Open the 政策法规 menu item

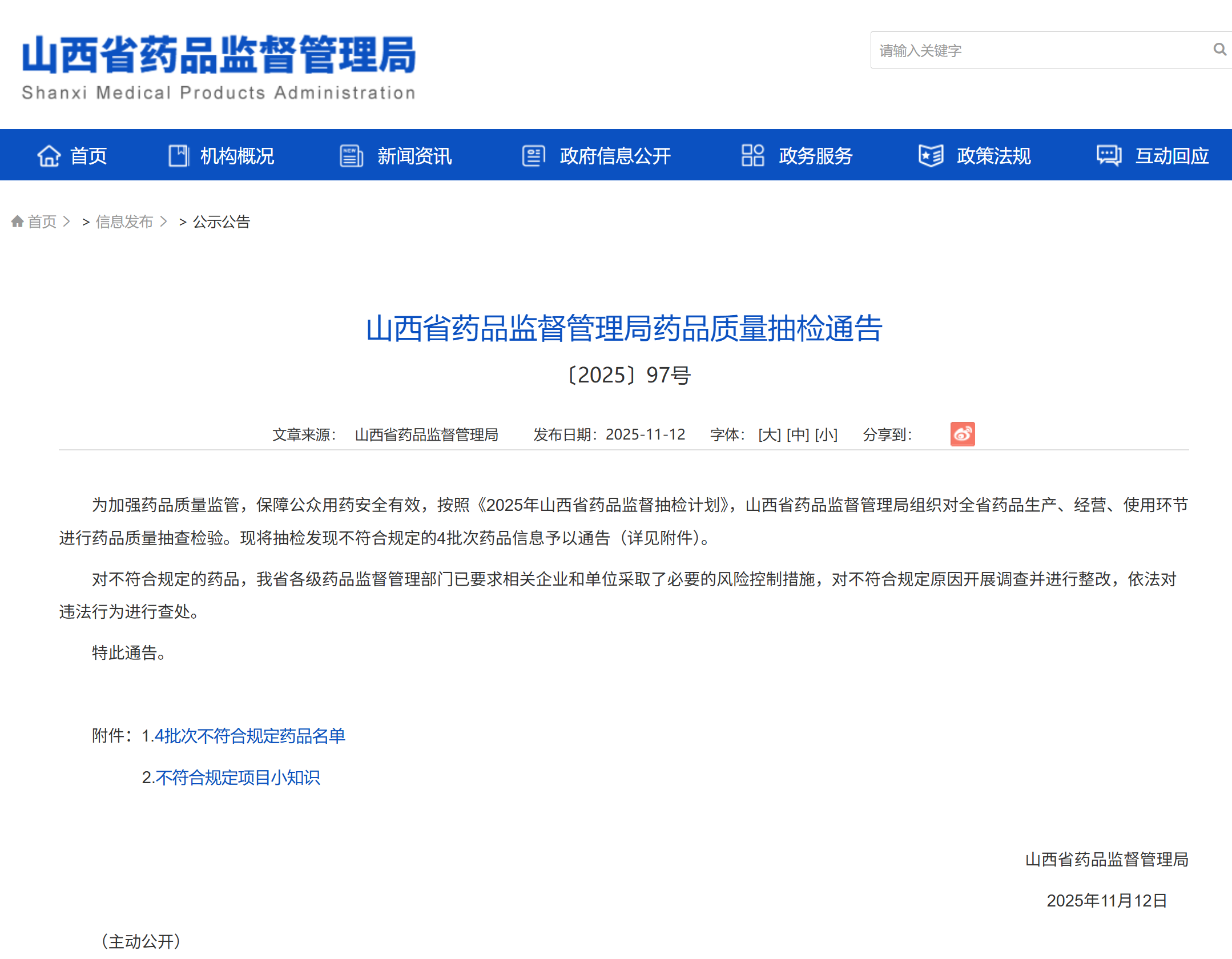click(x=993, y=156)
